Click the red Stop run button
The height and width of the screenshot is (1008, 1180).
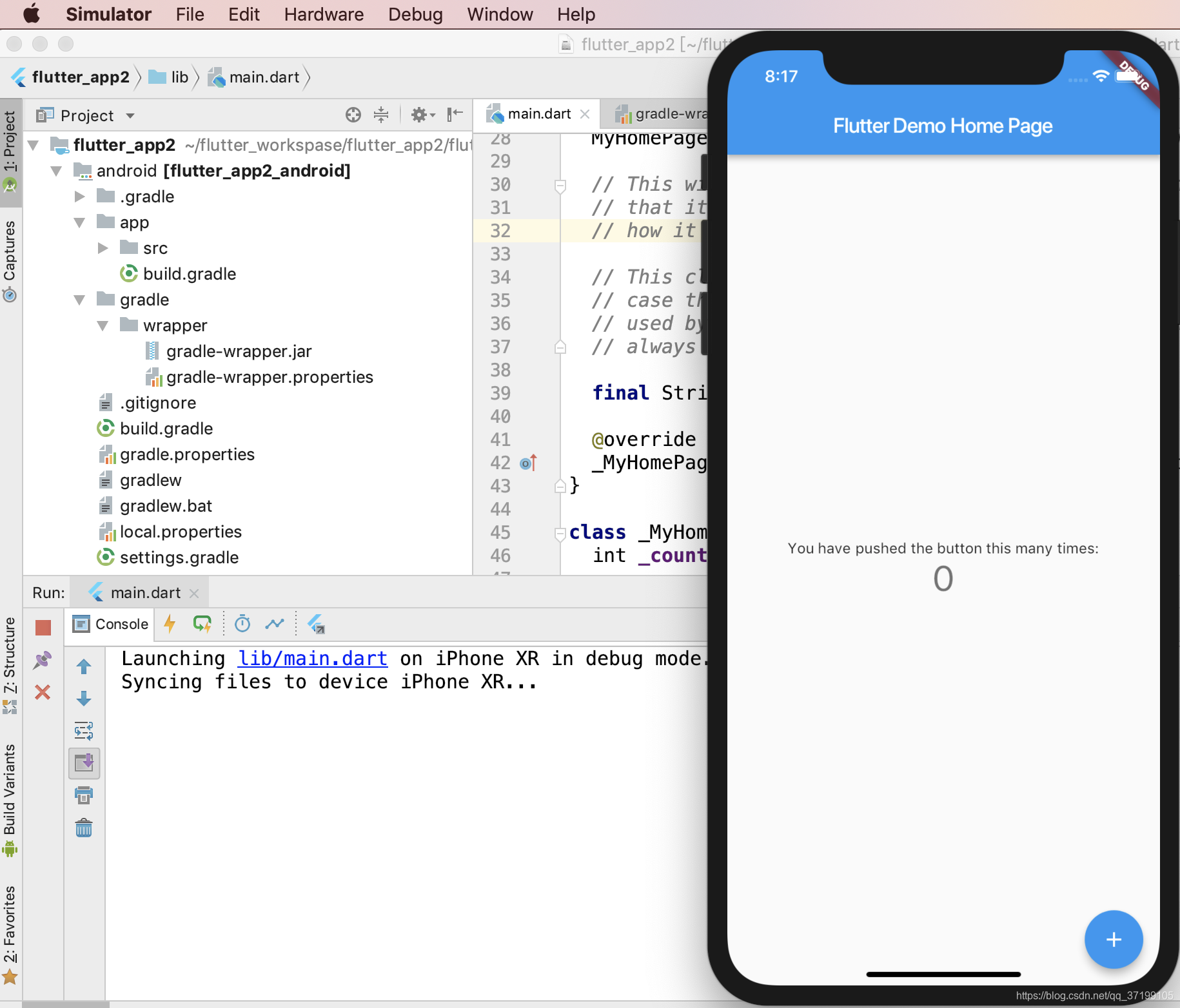coord(43,627)
